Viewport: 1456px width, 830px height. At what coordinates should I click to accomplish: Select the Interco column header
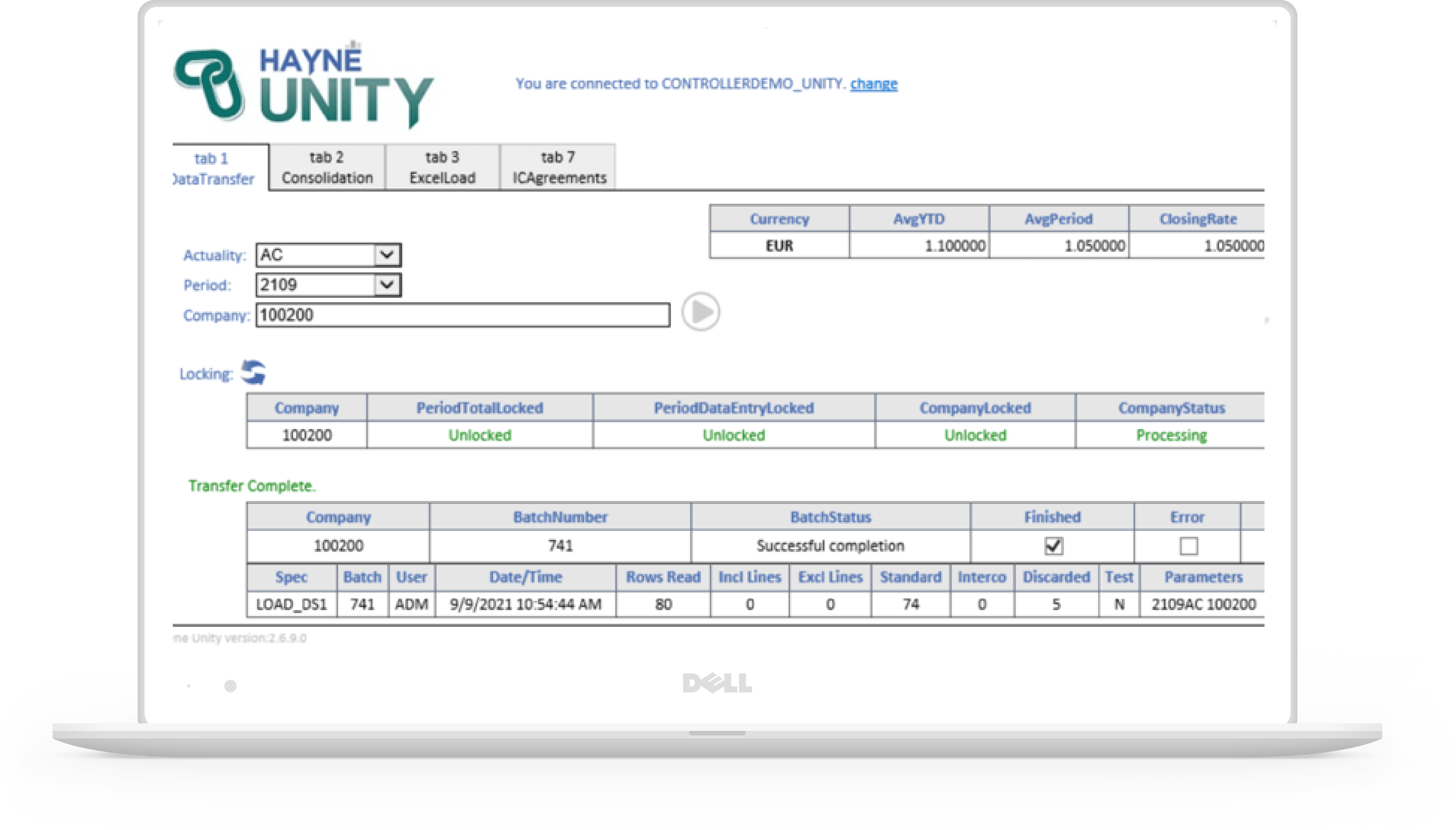[x=982, y=577]
